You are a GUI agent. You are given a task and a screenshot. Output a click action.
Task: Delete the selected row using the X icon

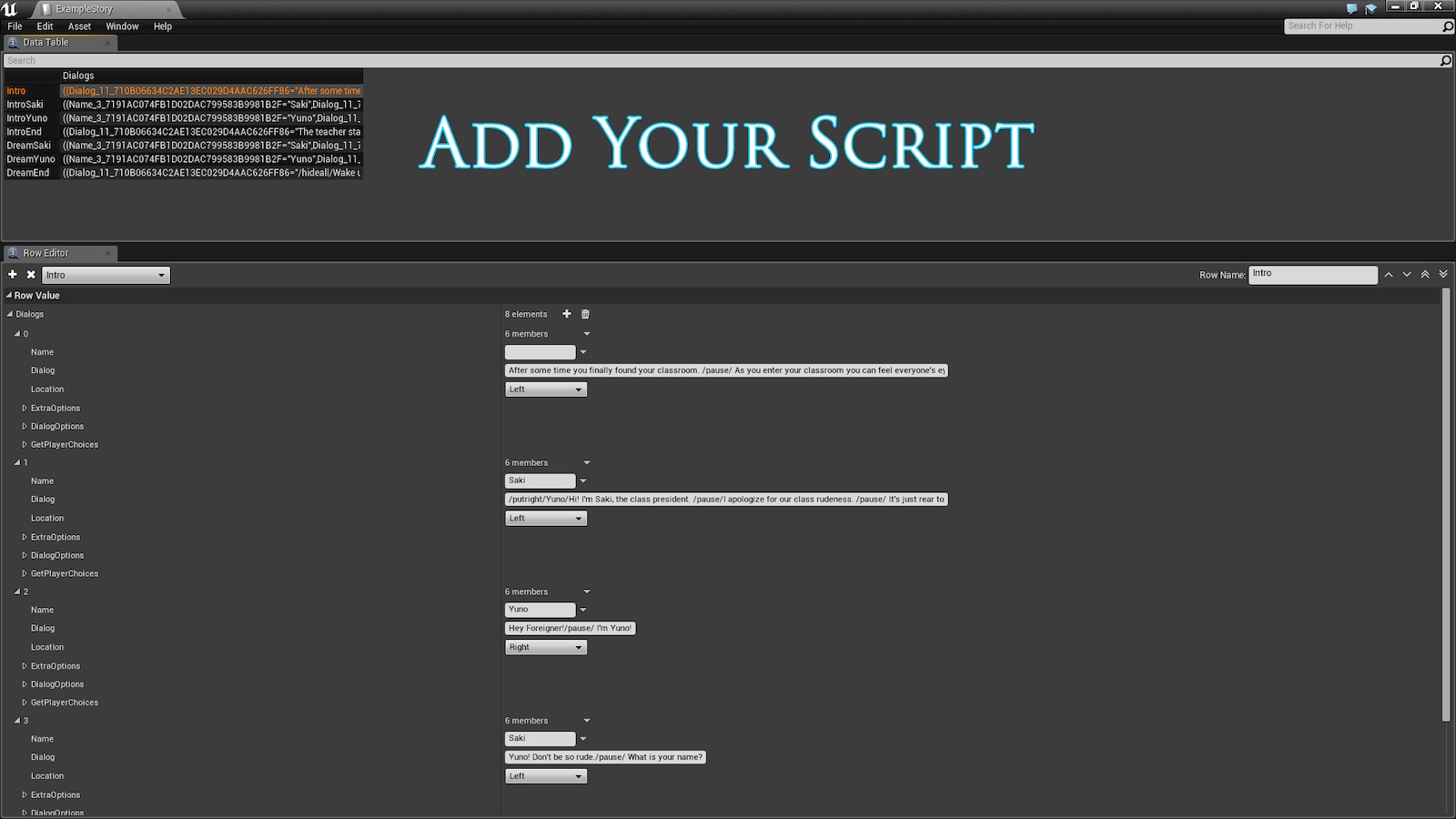[x=31, y=274]
